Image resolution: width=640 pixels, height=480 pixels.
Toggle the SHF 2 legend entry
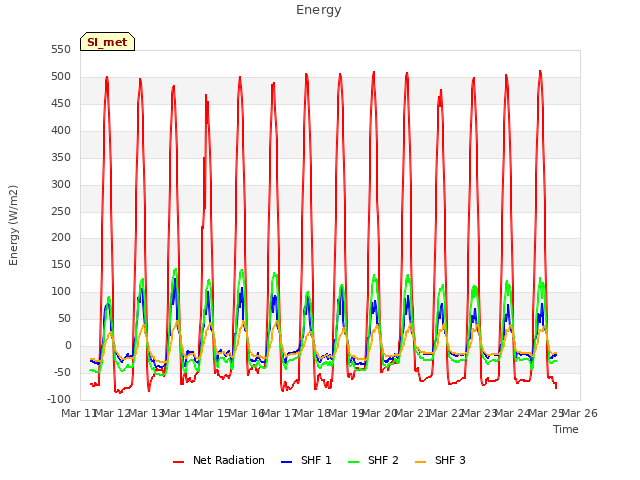pyautogui.click(x=373, y=460)
